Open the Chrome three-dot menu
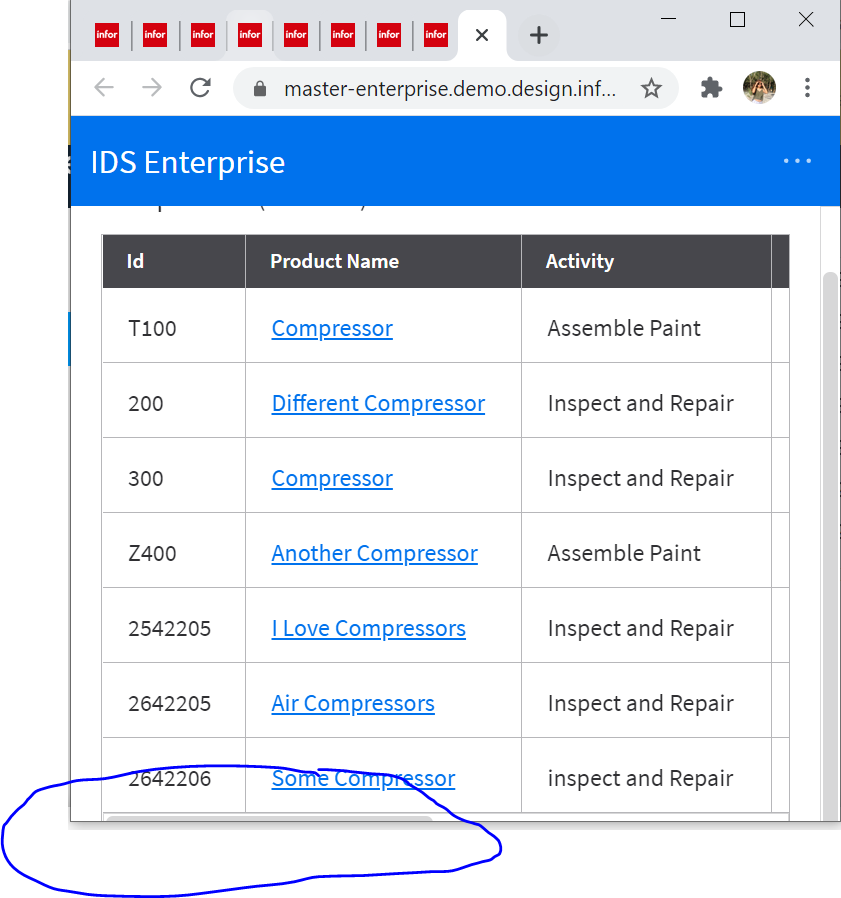 807,88
